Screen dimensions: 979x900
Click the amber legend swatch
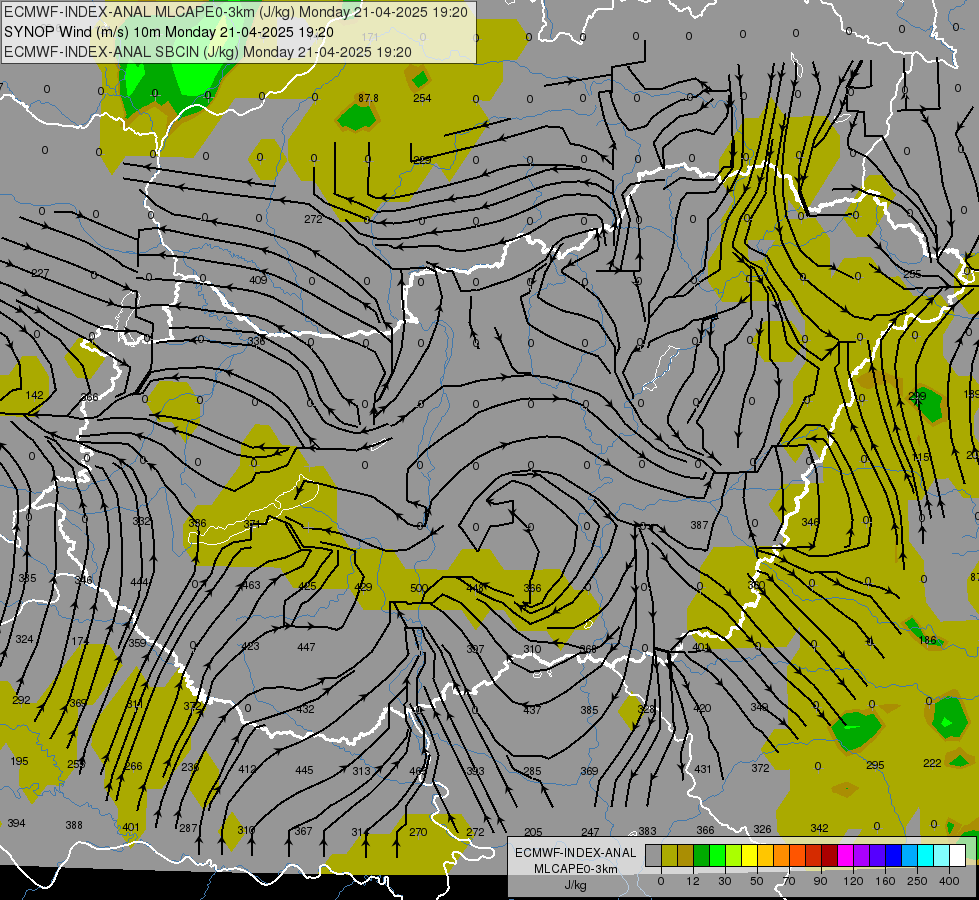765,855
